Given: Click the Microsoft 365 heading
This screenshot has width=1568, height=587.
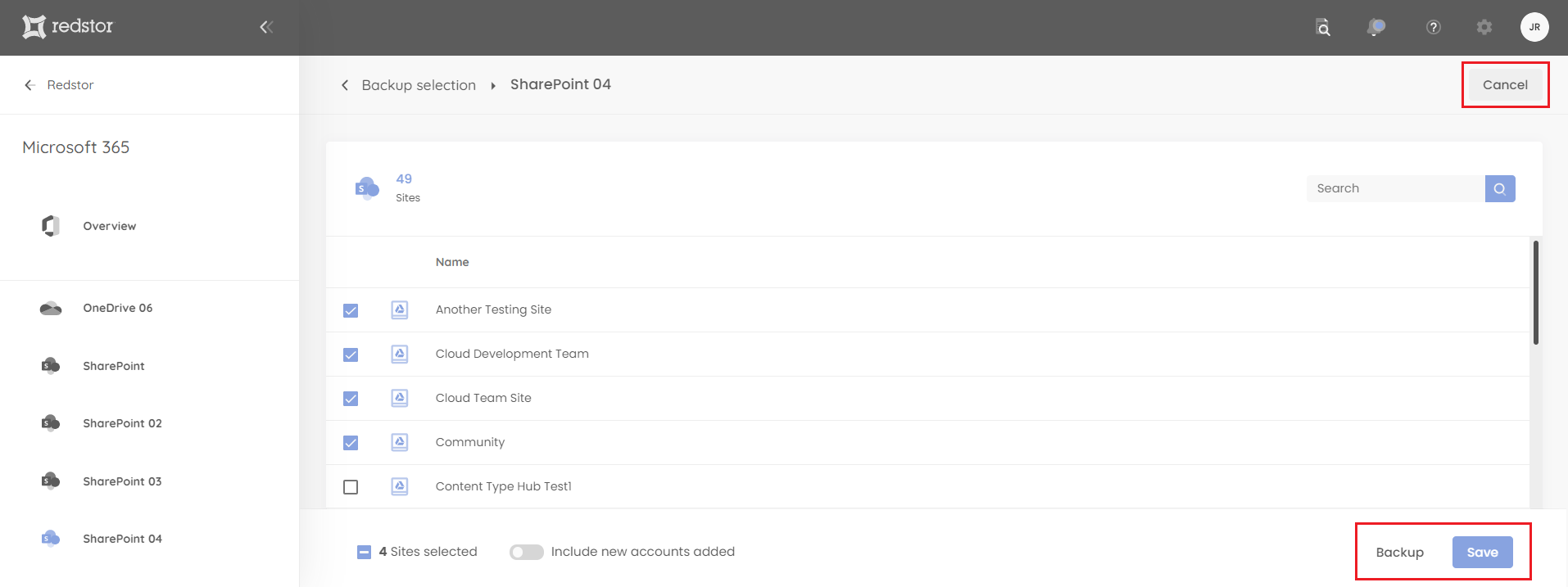Looking at the screenshot, I should point(76,147).
